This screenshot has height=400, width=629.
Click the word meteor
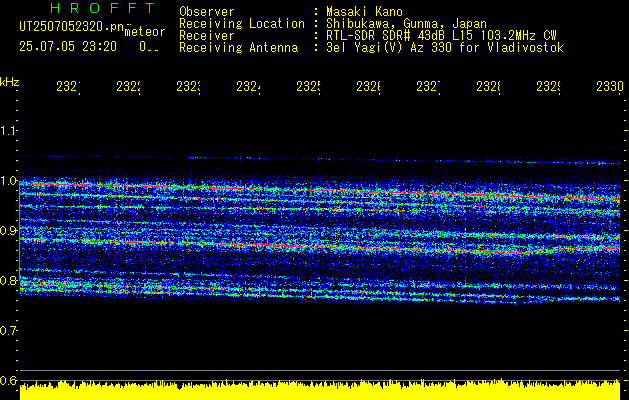pyautogui.click(x=145, y=32)
